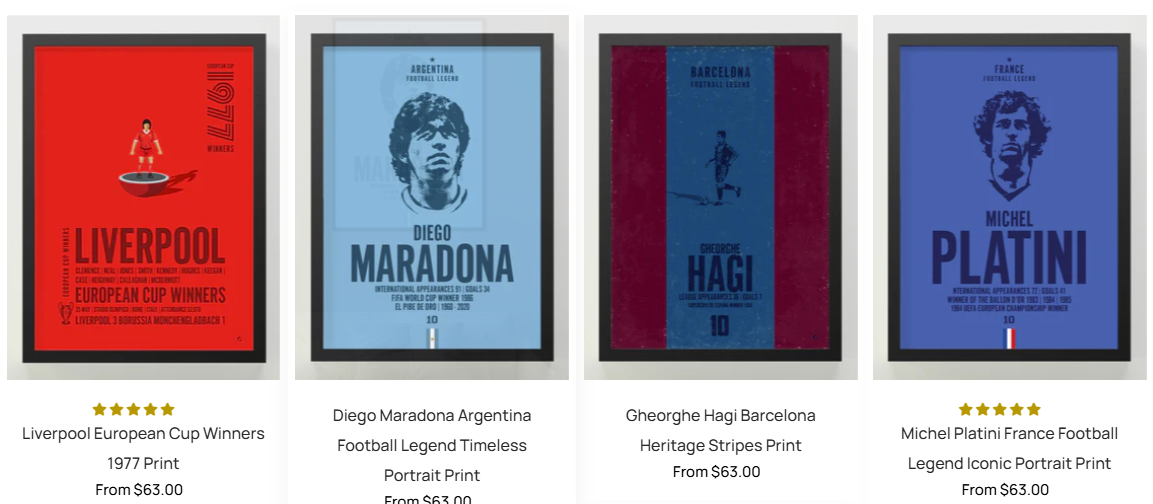Open the Liverpool 1977 red poster image
The height and width of the screenshot is (504, 1153).
(143, 197)
